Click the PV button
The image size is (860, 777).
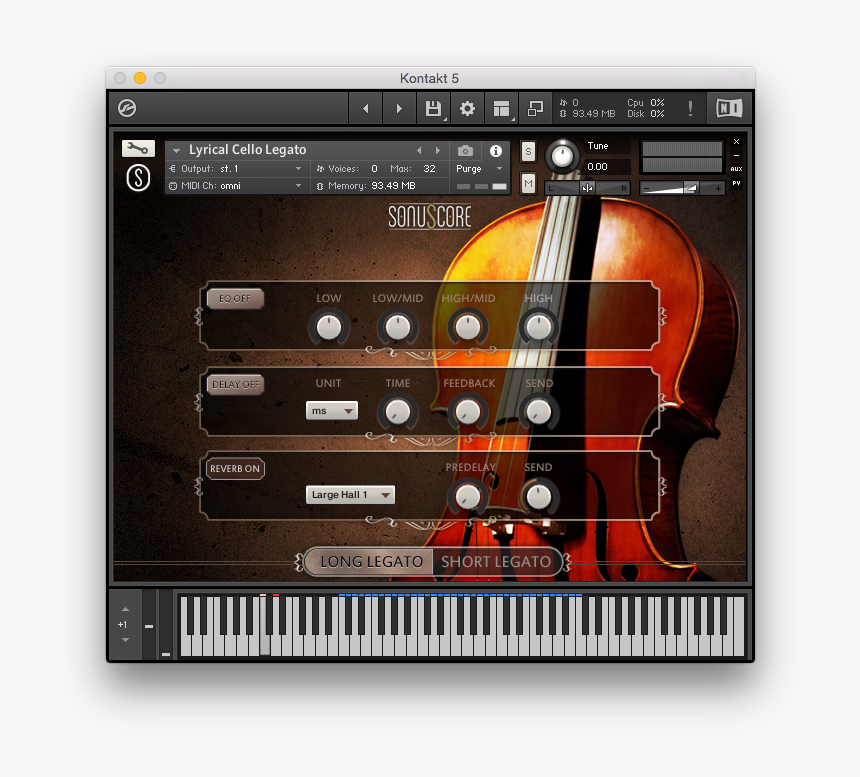(x=737, y=183)
